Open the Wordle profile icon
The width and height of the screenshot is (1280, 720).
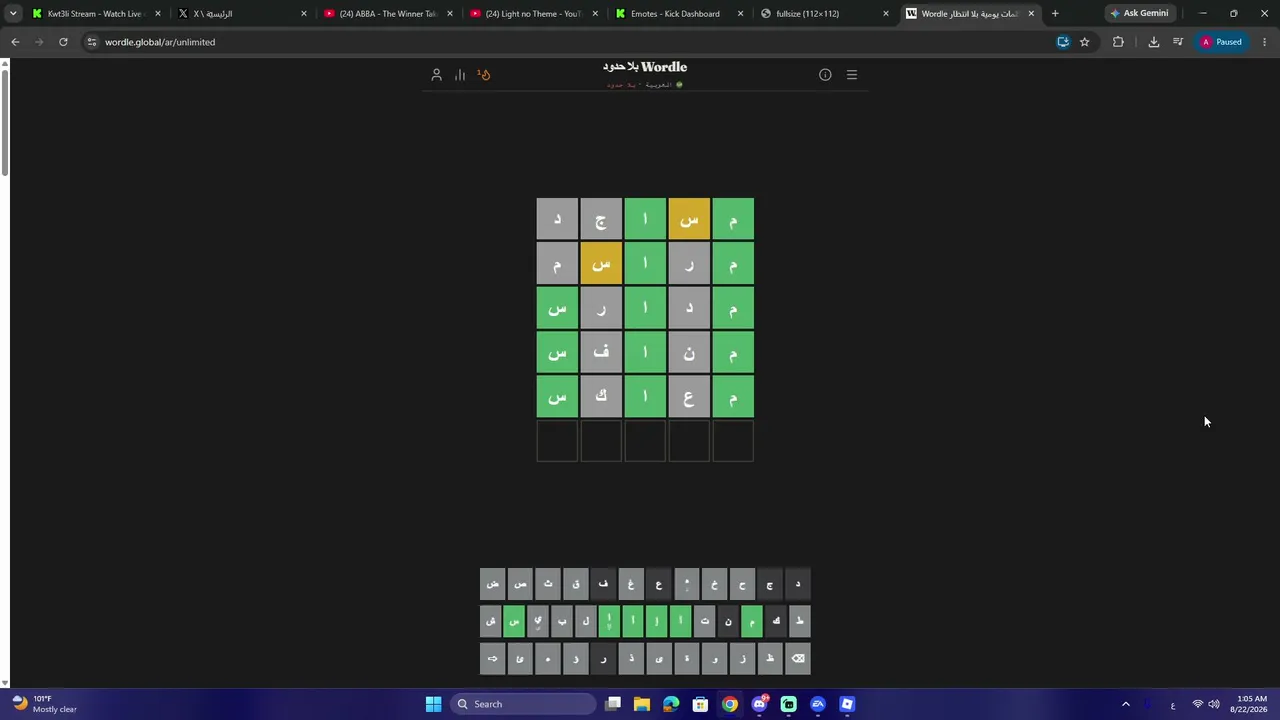click(436, 75)
